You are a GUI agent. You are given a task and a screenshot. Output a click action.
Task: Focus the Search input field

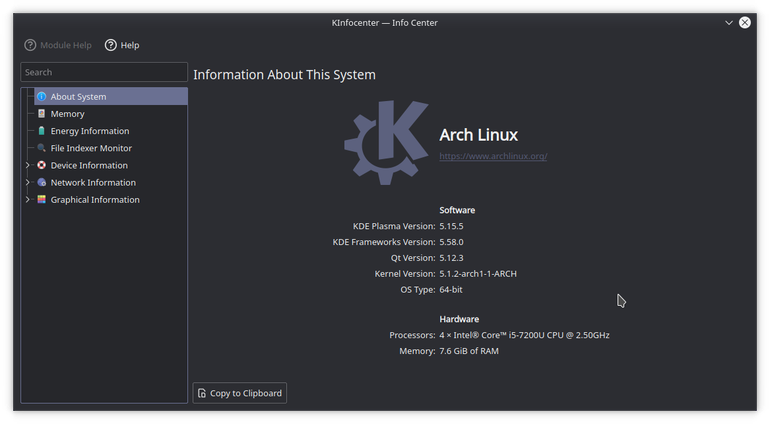click(x=104, y=72)
